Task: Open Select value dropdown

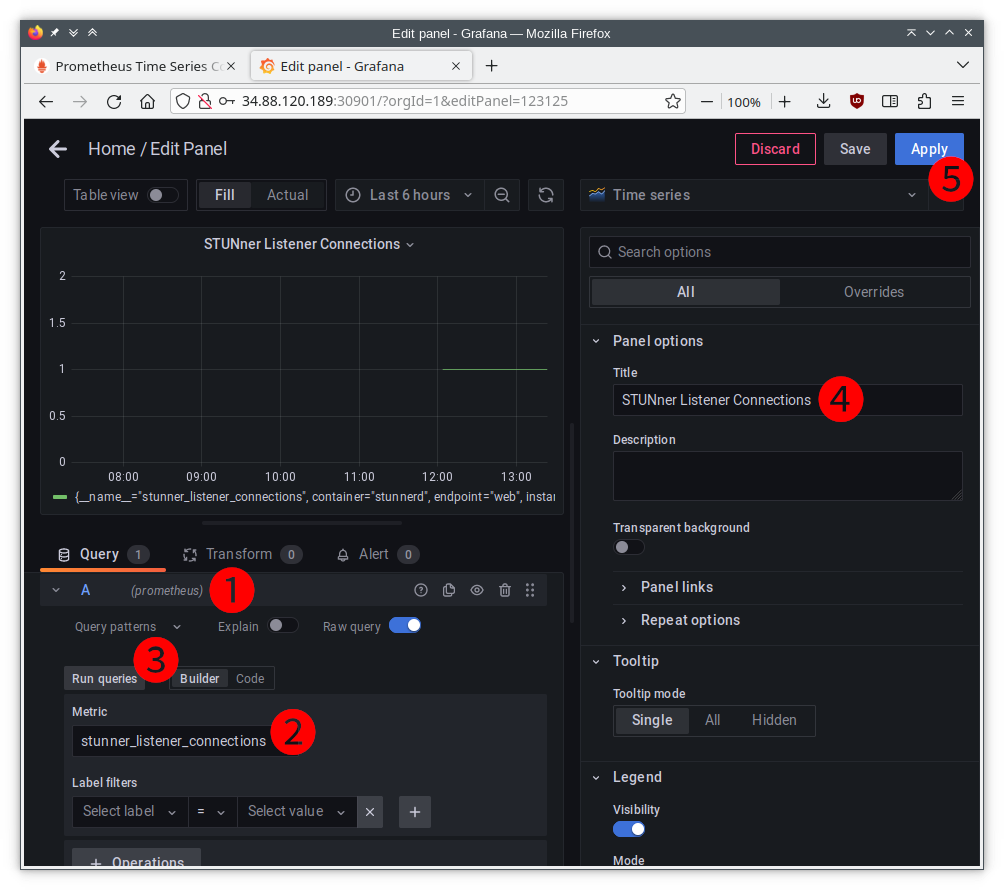Action: point(297,812)
